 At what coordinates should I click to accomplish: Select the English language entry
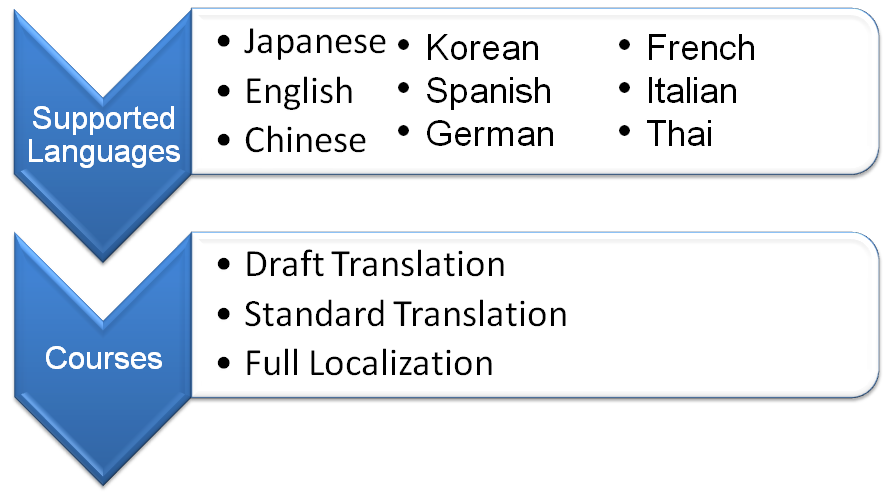(x=299, y=91)
